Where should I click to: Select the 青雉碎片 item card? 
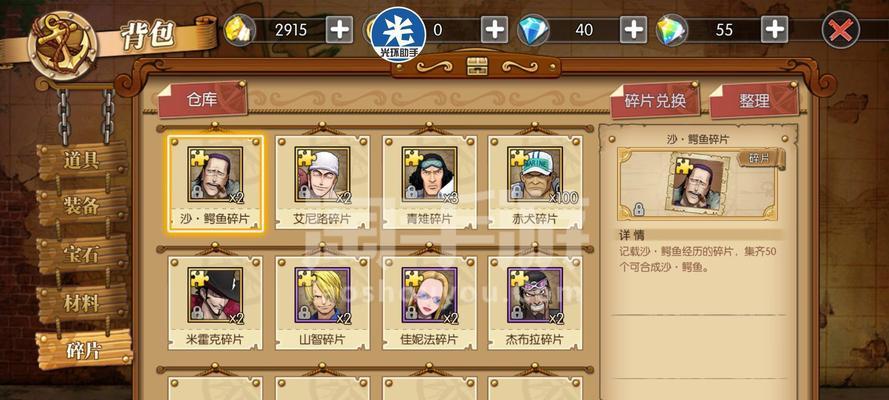(429, 182)
